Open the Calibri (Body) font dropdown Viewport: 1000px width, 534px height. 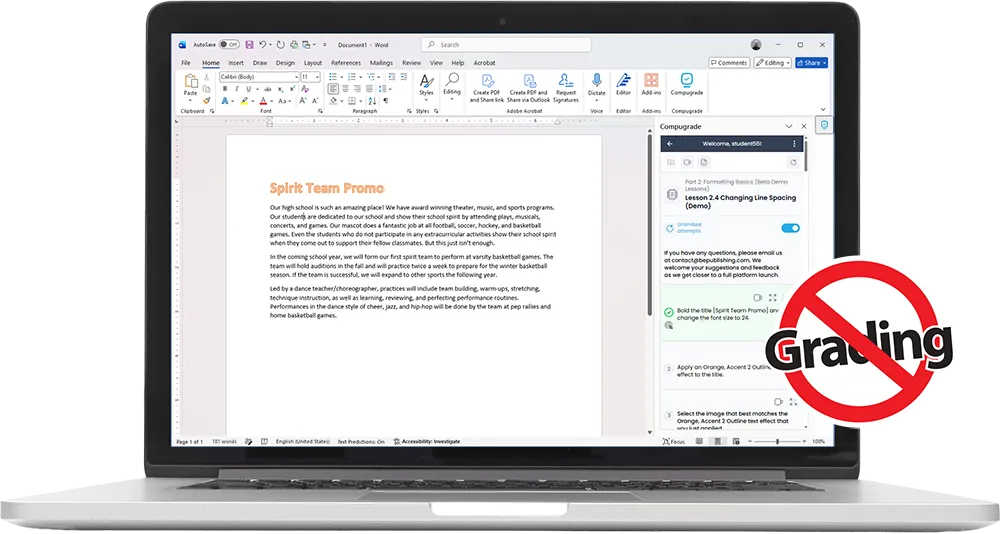coord(259,77)
